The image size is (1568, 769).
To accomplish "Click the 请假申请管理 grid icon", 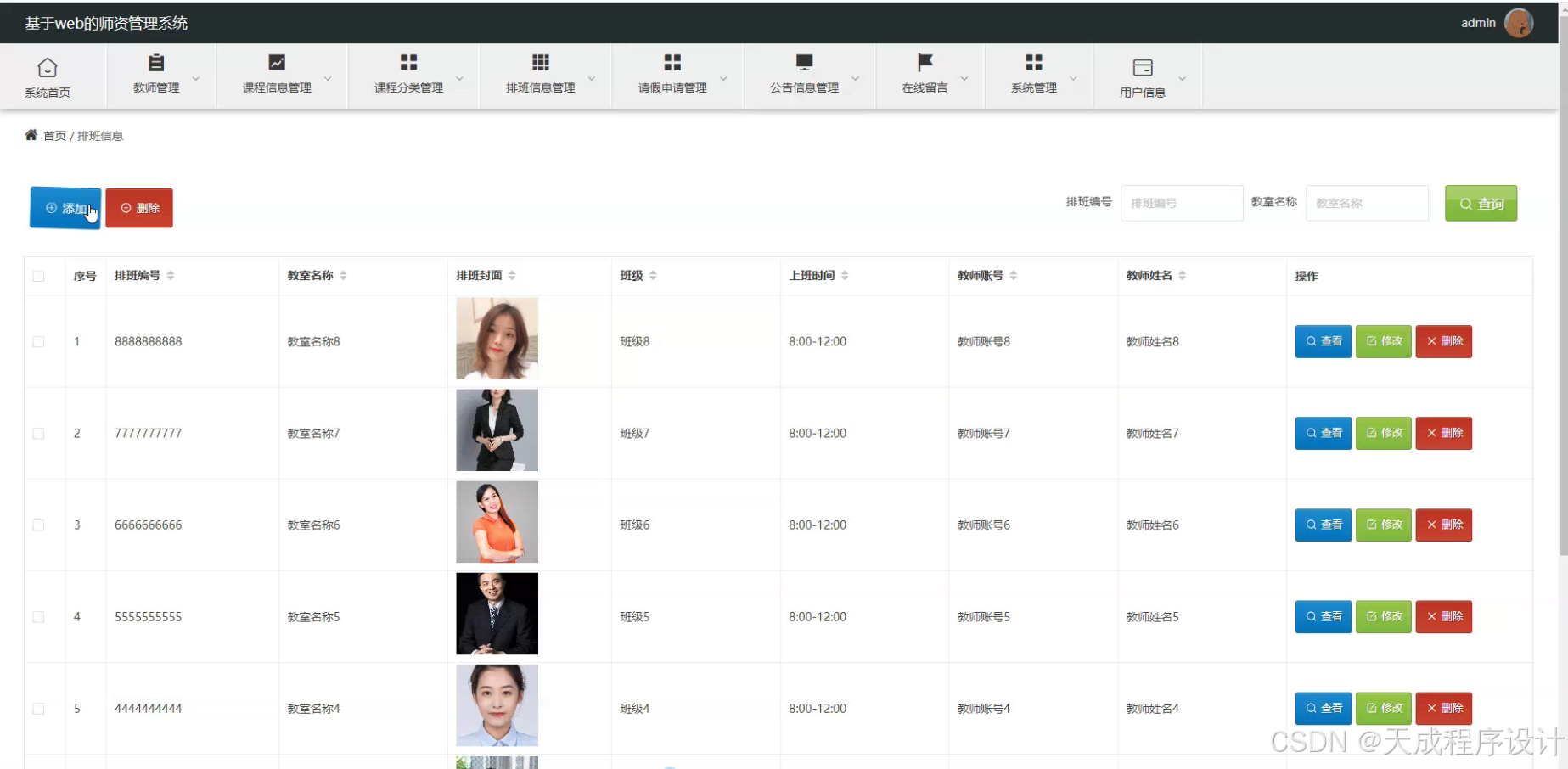I will 672,63.
